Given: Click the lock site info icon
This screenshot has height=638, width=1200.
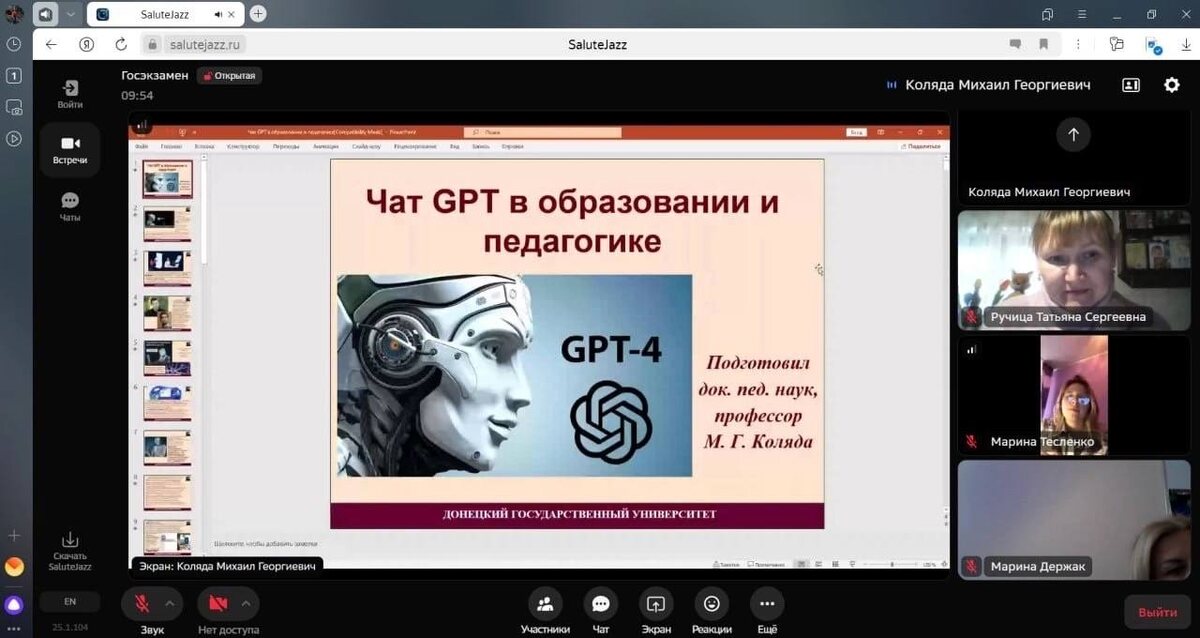Looking at the screenshot, I should [x=152, y=44].
